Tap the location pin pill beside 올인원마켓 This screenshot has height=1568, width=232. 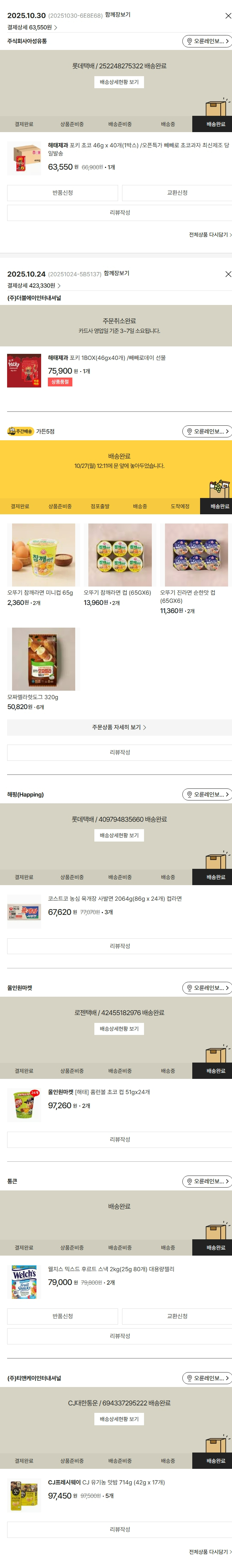pos(207,988)
